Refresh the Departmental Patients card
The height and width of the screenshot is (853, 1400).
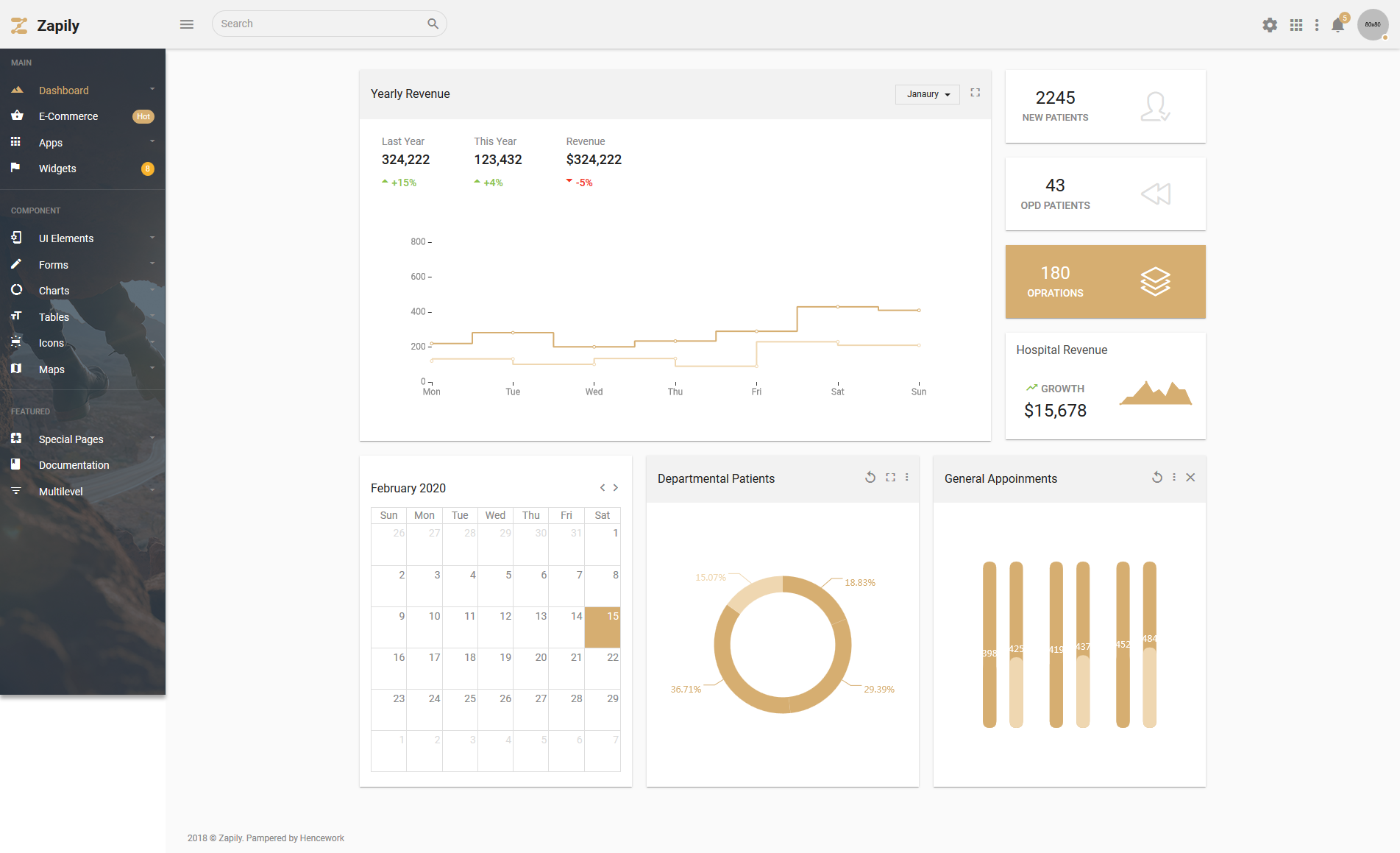click(x=870, y=478)
